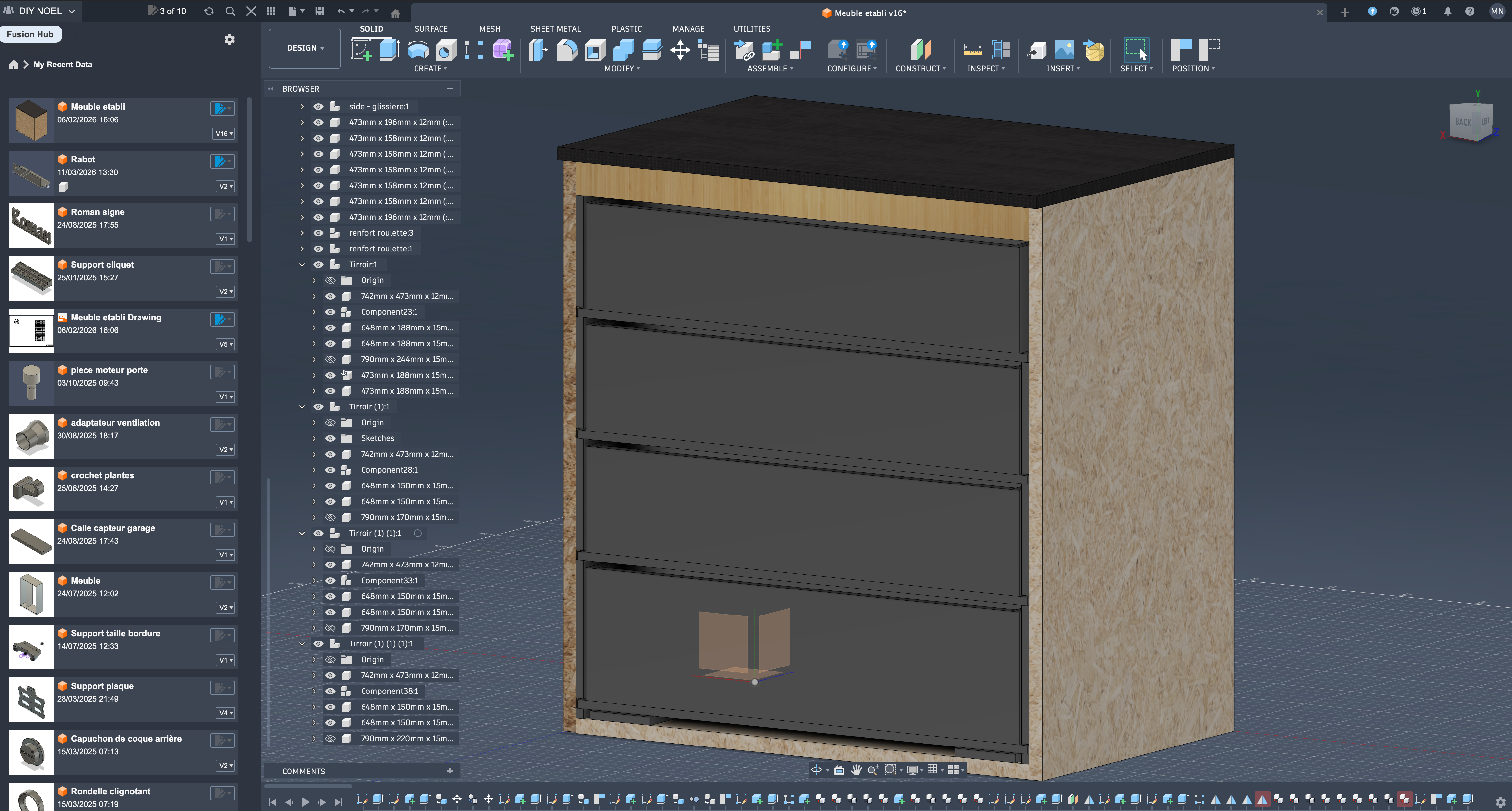Click the BACK face of the view cube
This screenshot has width=1512, height=811.
(x=1463, y=122)
